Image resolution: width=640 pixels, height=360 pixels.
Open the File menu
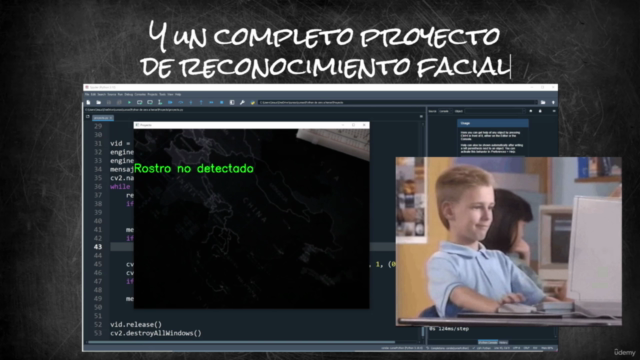[87, 94]
